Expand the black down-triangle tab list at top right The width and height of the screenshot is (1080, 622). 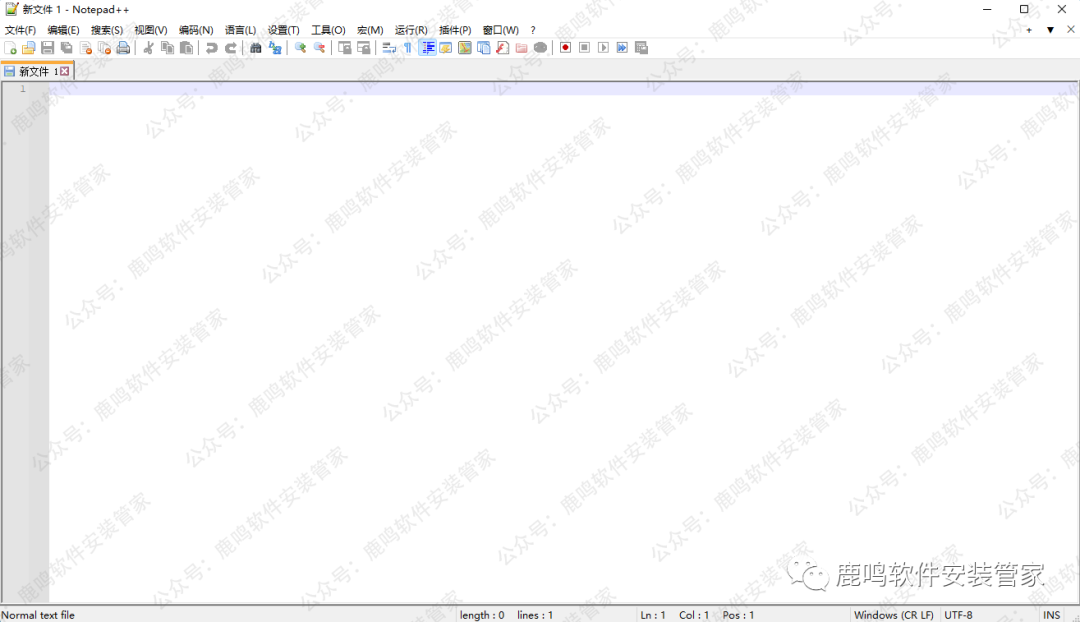(1050, 30)
